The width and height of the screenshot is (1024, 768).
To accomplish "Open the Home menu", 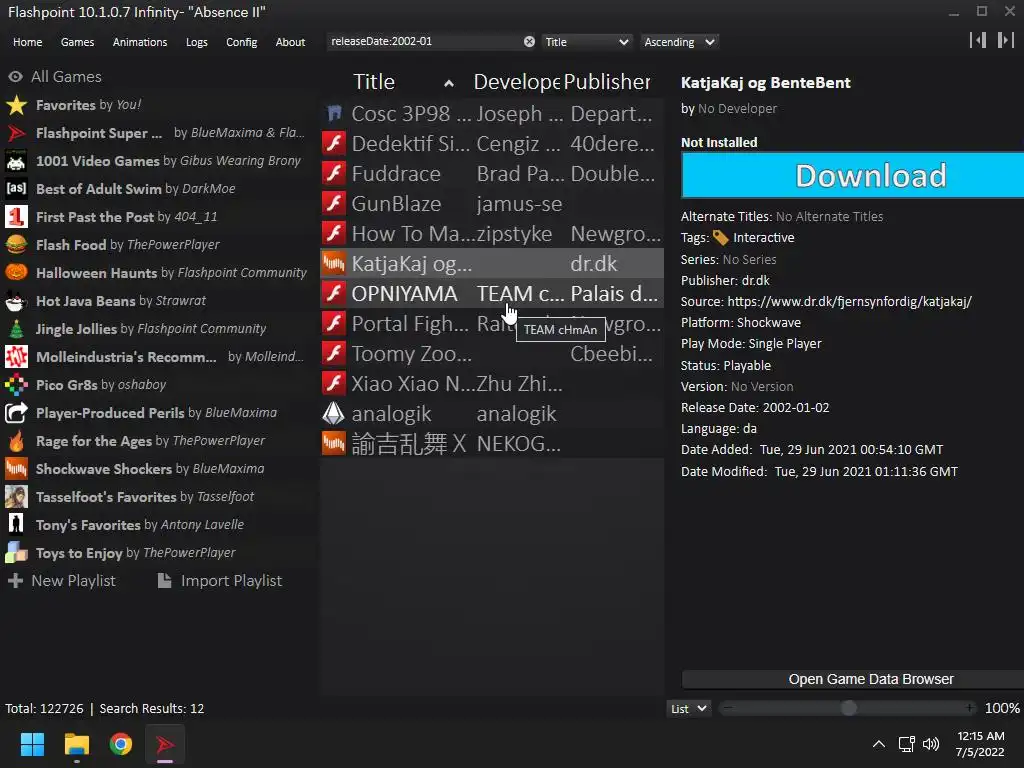I will [x=27, y=42].
